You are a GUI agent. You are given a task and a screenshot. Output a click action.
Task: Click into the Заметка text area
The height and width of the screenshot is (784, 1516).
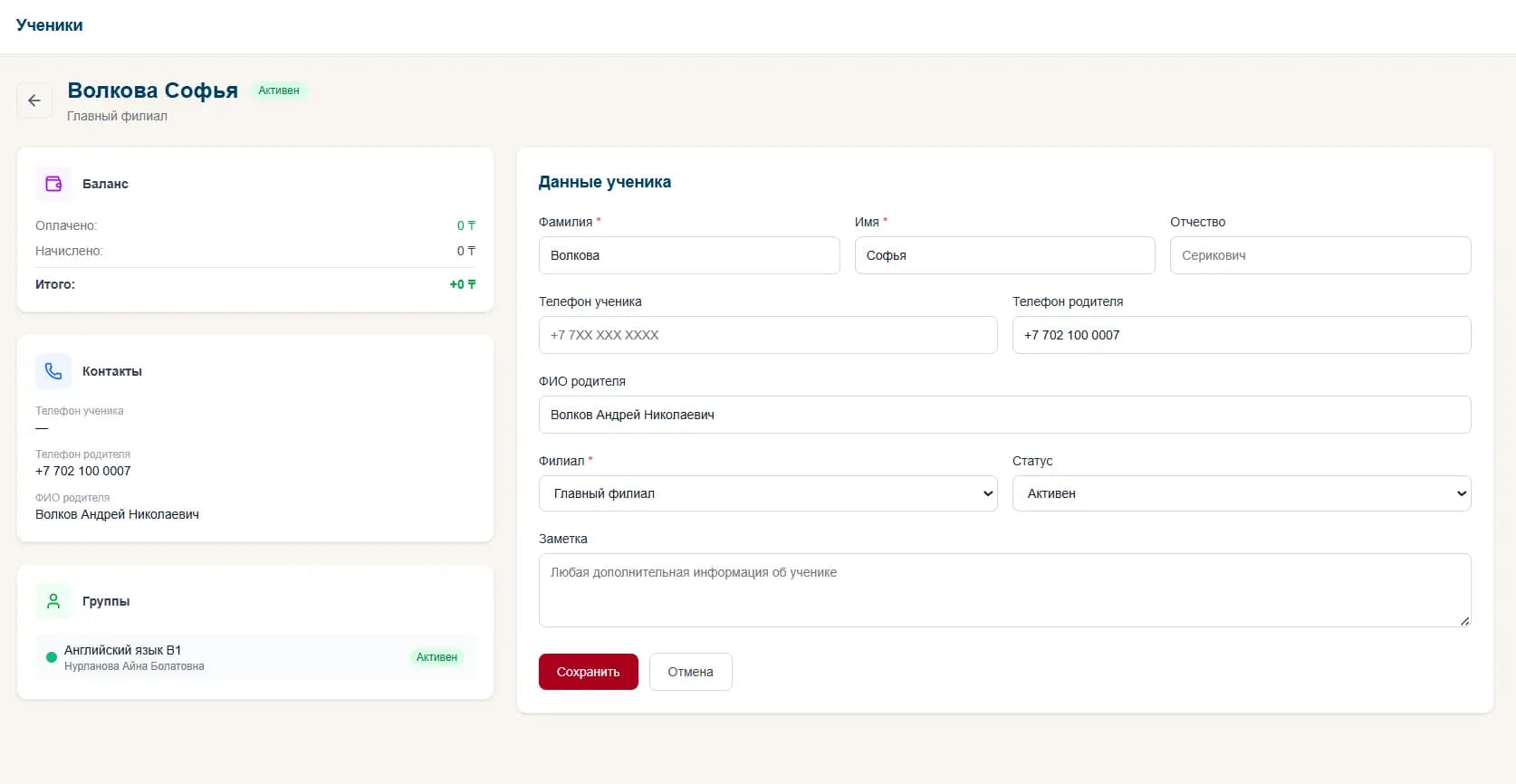tap(1003, 590)
